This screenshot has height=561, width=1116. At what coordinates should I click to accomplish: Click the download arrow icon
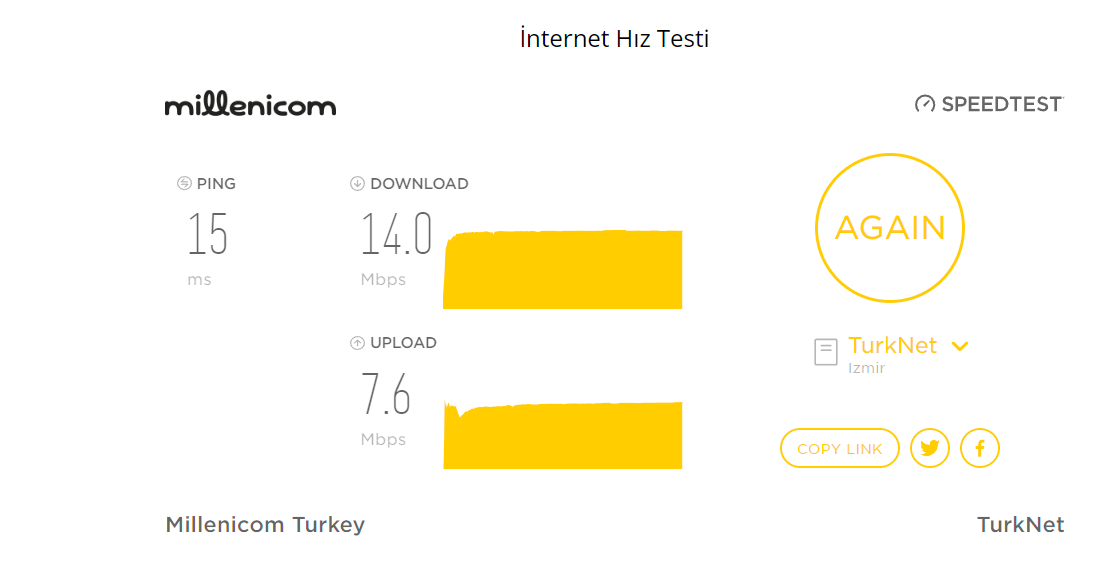point(357,184)
